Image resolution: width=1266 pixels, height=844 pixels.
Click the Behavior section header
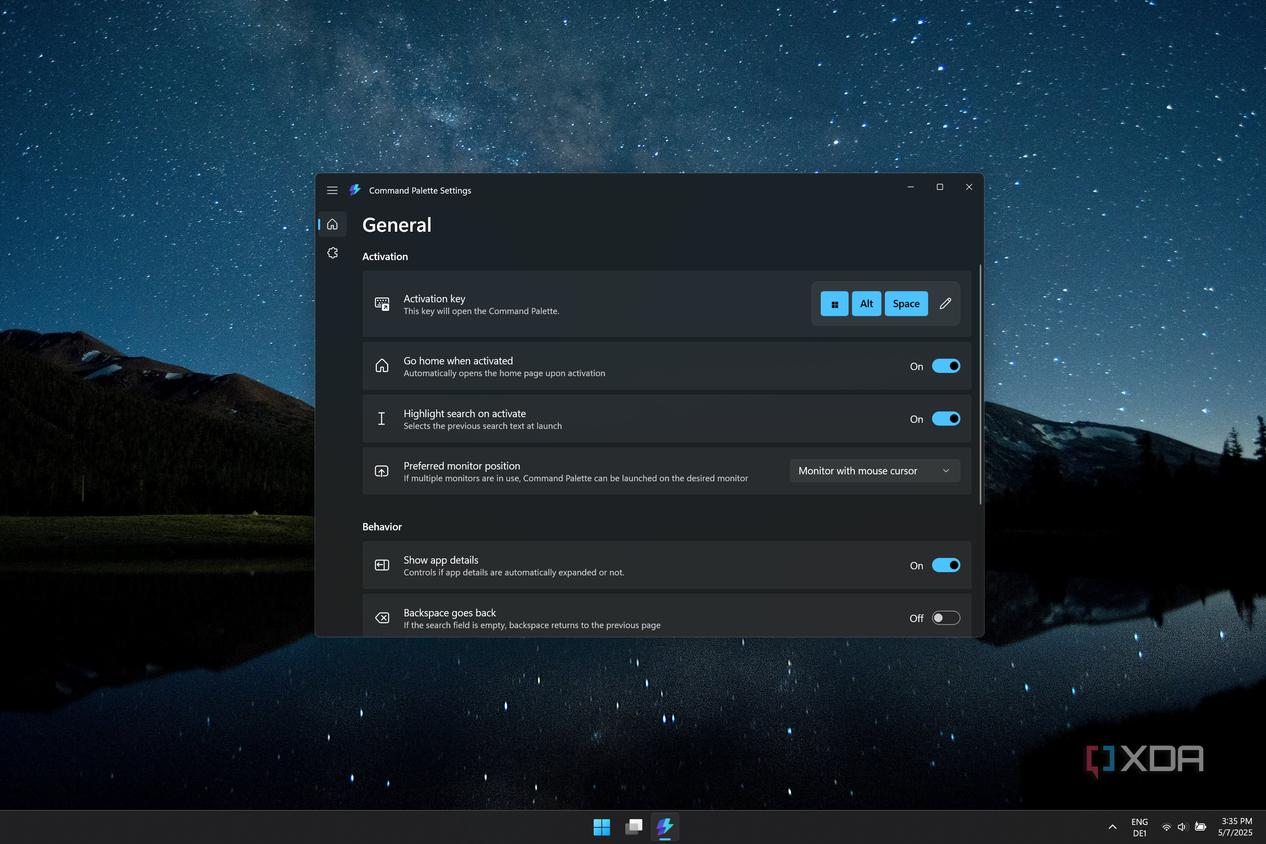(382, 527)
